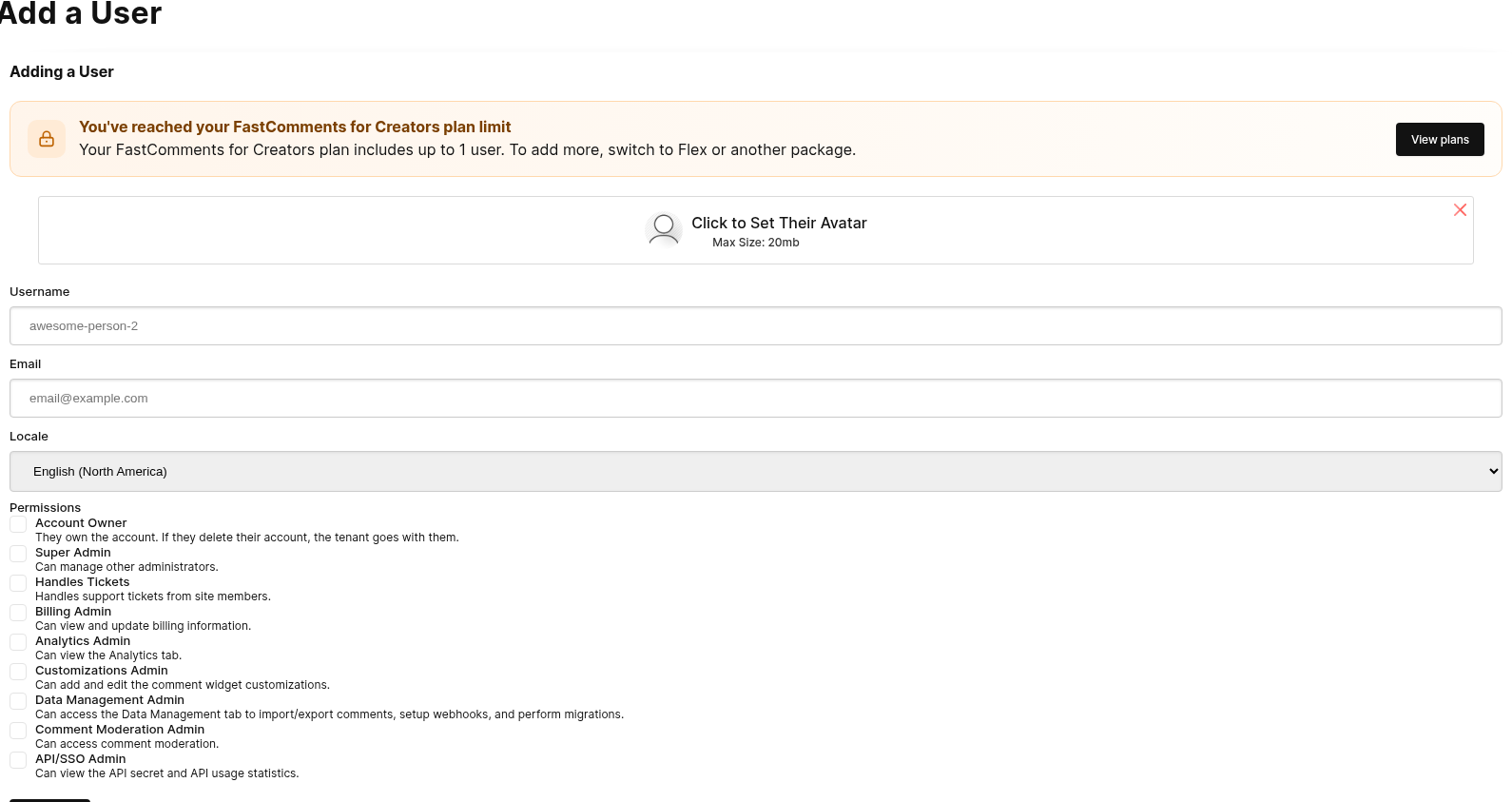This screenshot has width=1512, height=802.
Task: Click the avatar placeholder icon
Action: point(664,230)
